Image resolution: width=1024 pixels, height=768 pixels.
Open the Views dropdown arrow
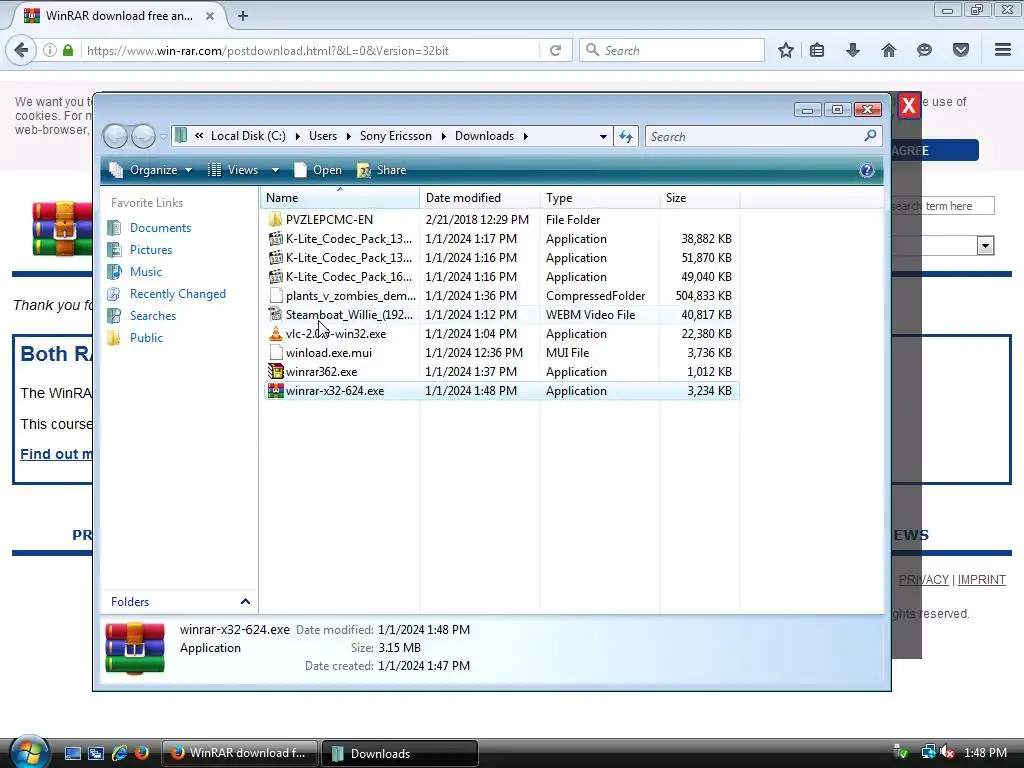[275, 170]
